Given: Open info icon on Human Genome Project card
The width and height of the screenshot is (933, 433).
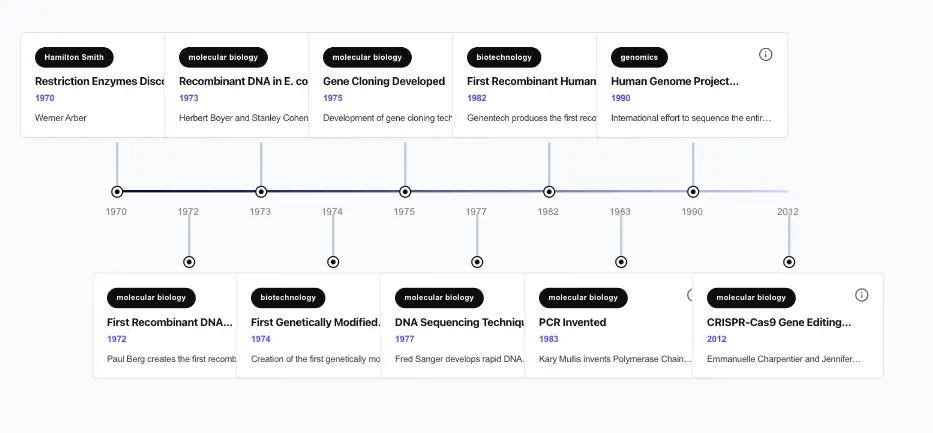Looking at the screenshot, I should 765,54.
